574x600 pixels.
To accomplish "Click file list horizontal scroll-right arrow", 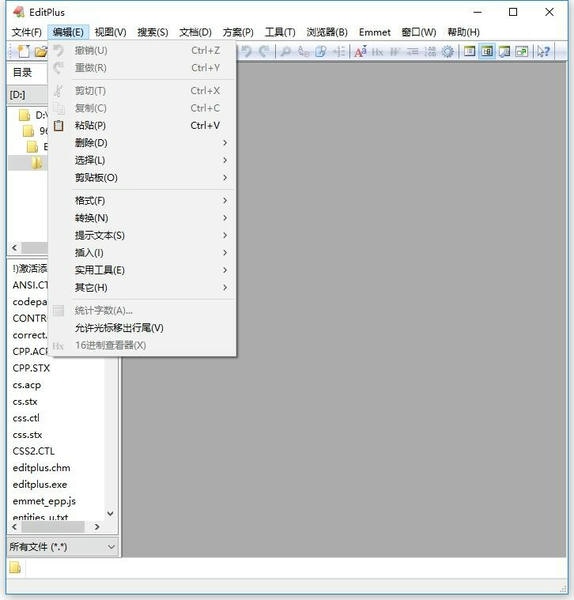I will point(97,527).
